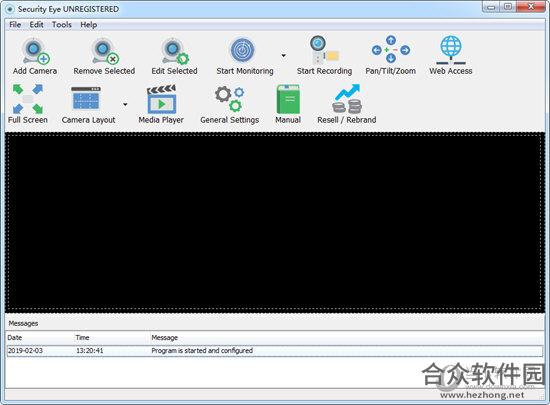Click the application icon in title bar
Image resolution: width=550 pixels, height=405 pixels.
tap(10, 9)
